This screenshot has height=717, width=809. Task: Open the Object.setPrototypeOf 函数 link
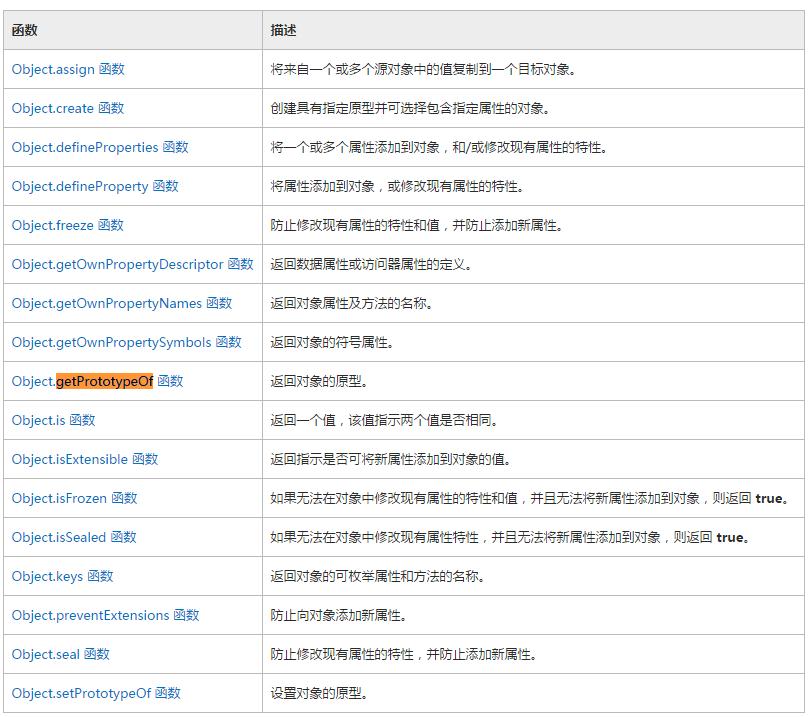tap(96, 693)
